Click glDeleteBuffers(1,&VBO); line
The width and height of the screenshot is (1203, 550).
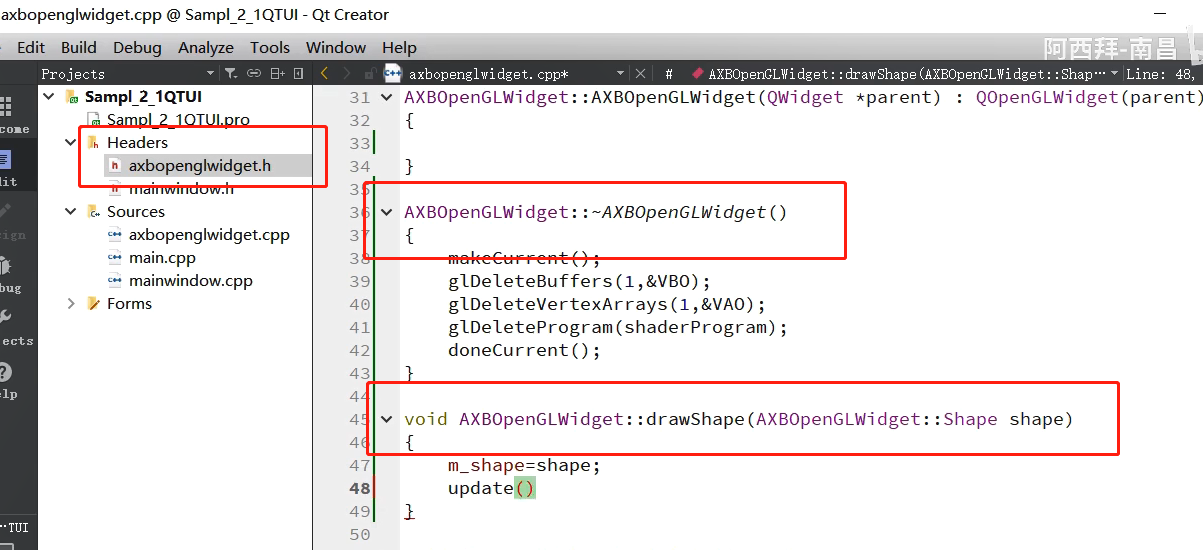[579, 281]
